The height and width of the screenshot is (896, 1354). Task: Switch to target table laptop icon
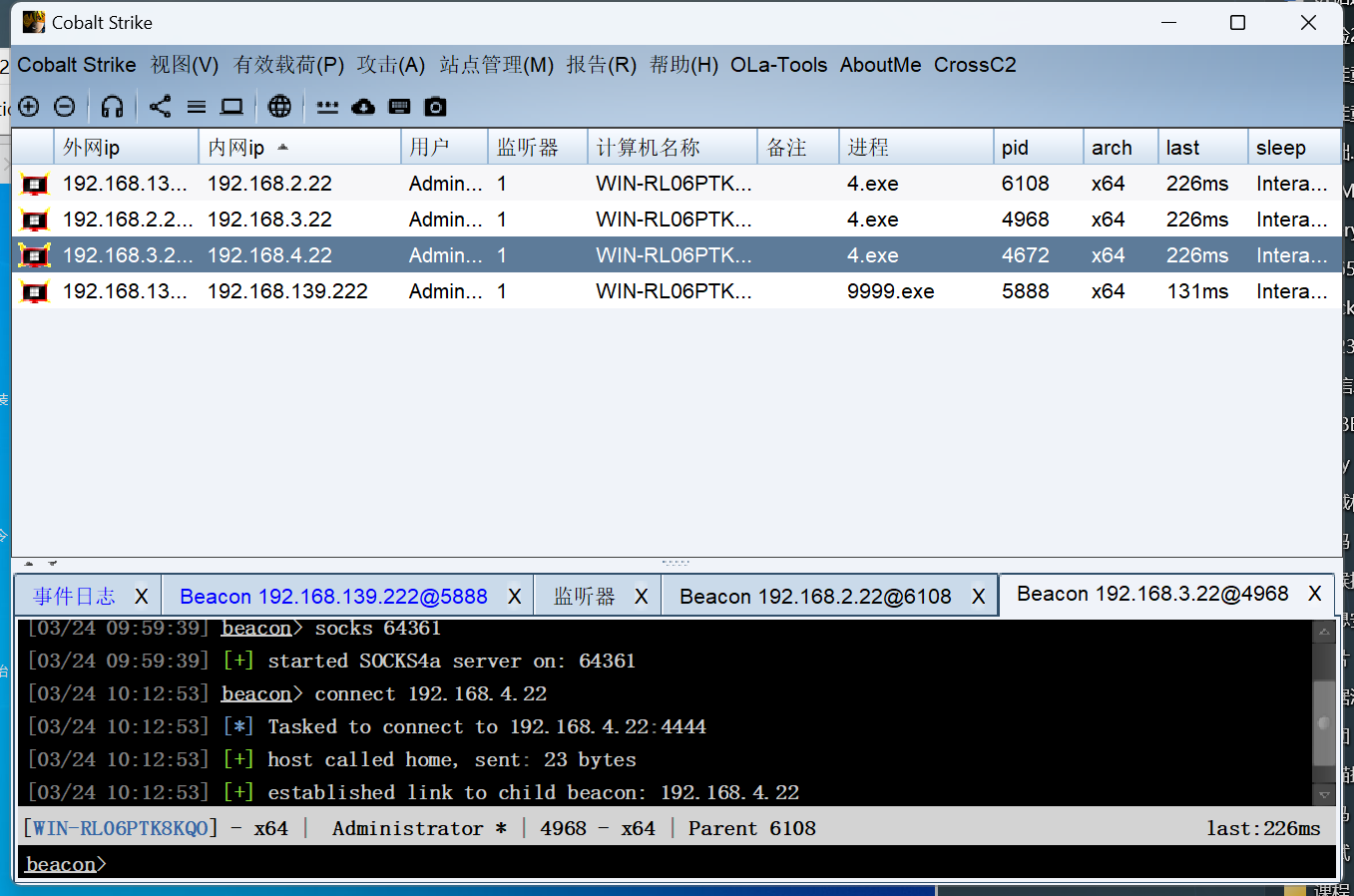(232, 107)
